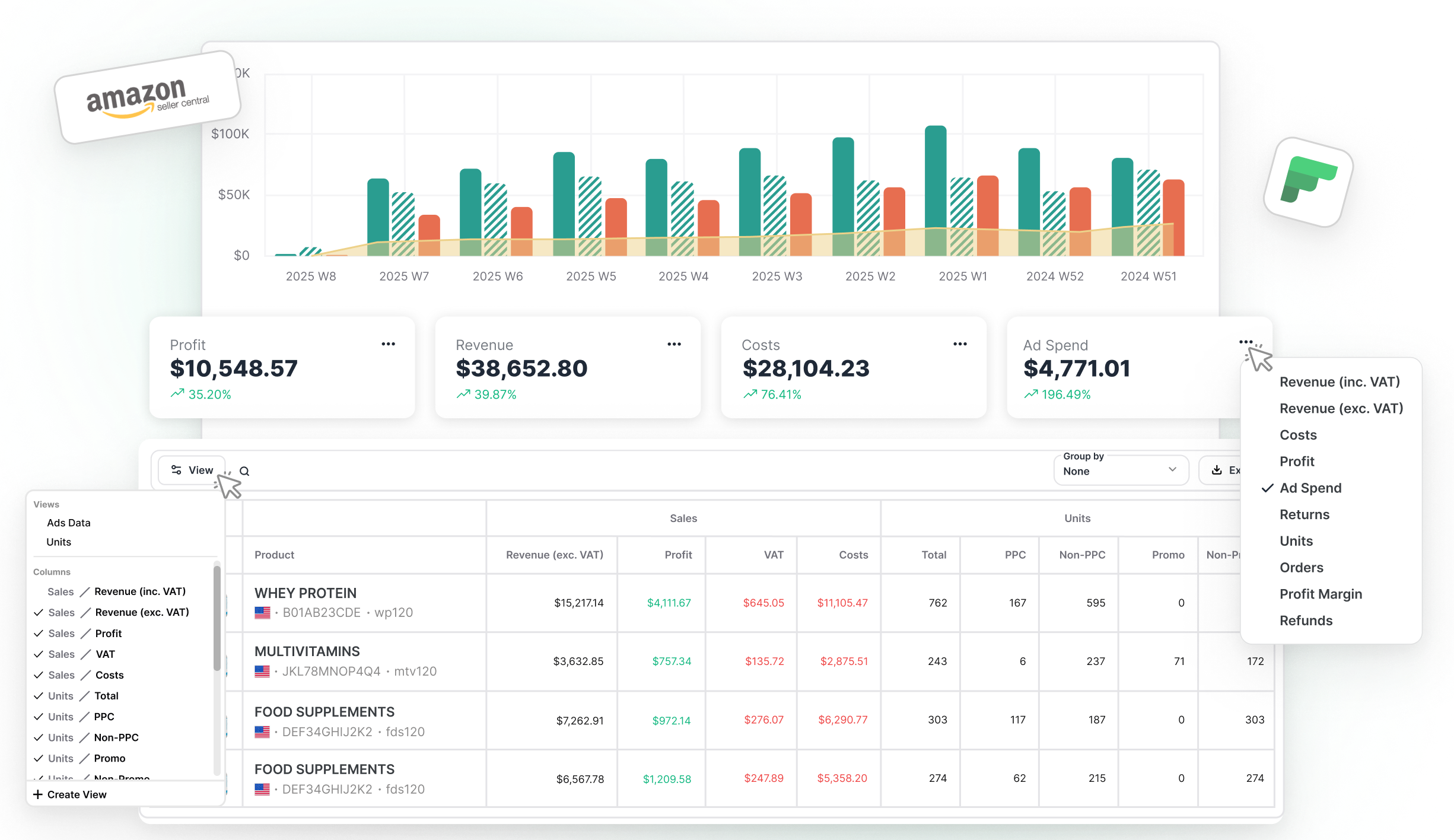
Task: Open the Revenue card three-dot menu
Action: 674,344
